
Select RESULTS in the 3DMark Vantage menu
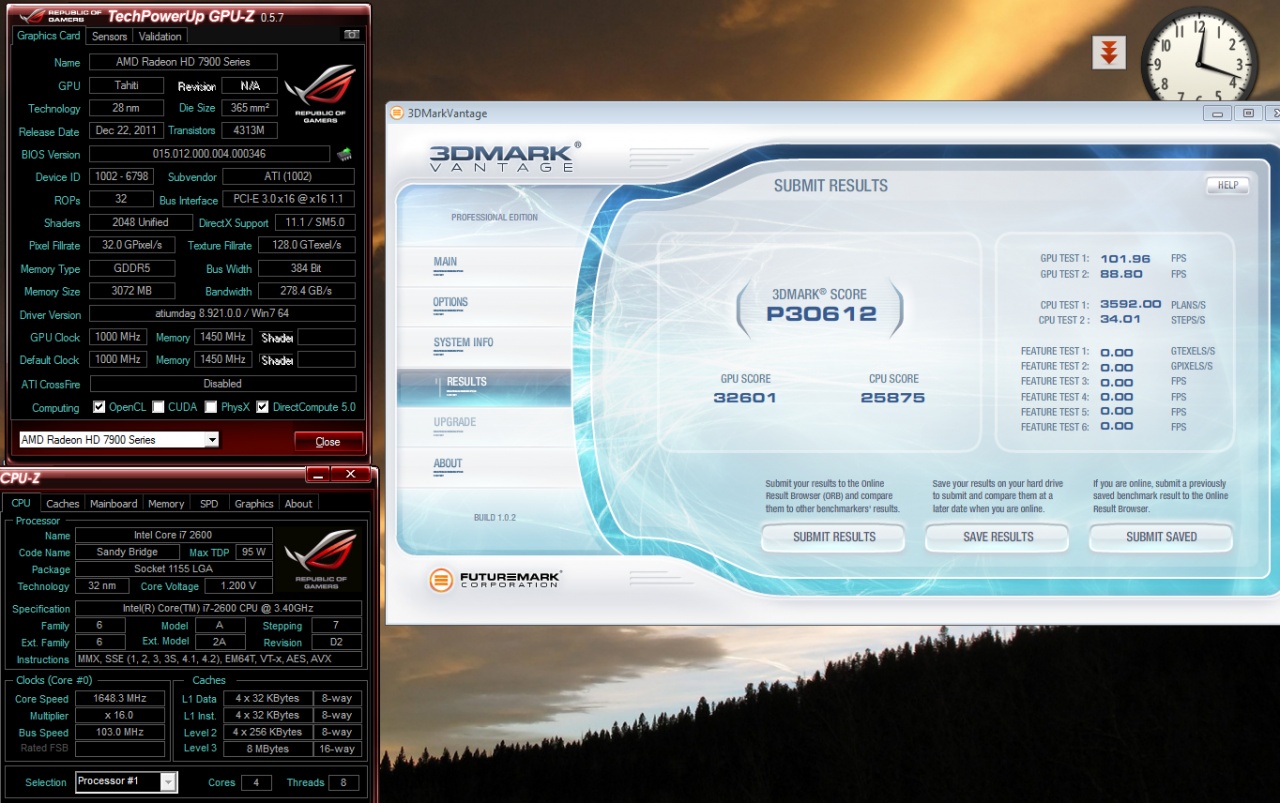[484, 386]
